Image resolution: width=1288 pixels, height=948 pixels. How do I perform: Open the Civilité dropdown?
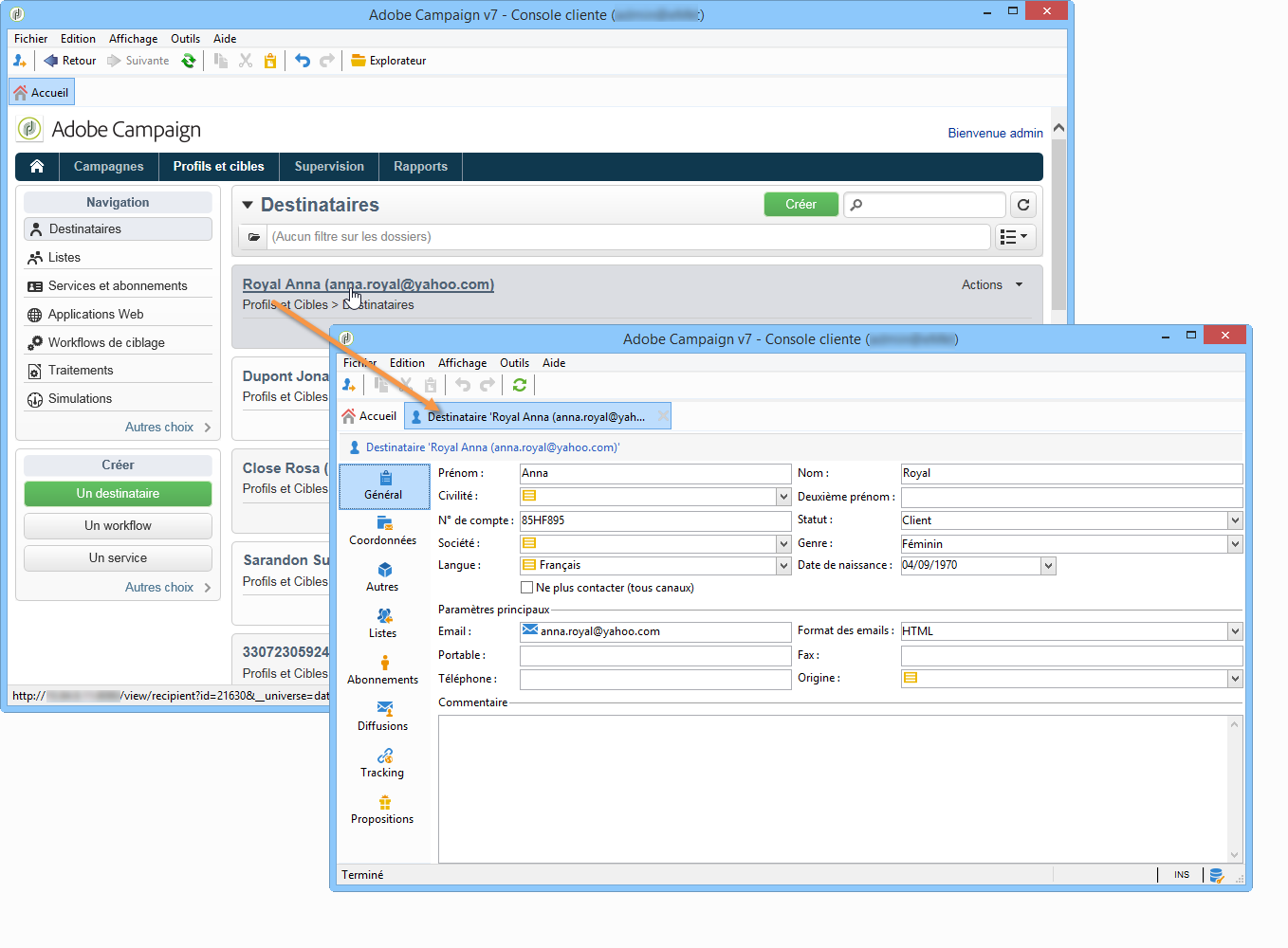[x=783, y=497]
